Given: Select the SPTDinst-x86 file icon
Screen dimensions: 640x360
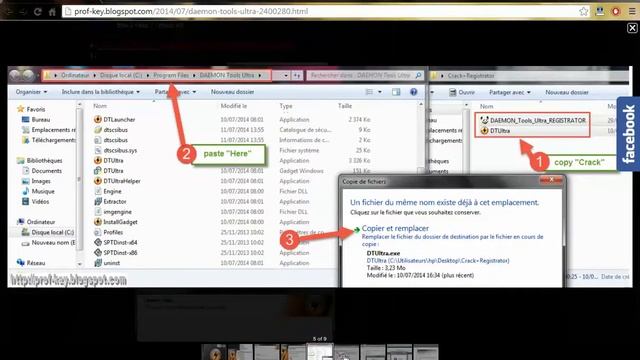Looking at the screenshot, I should pyautogui.click(x=98, y=253).
